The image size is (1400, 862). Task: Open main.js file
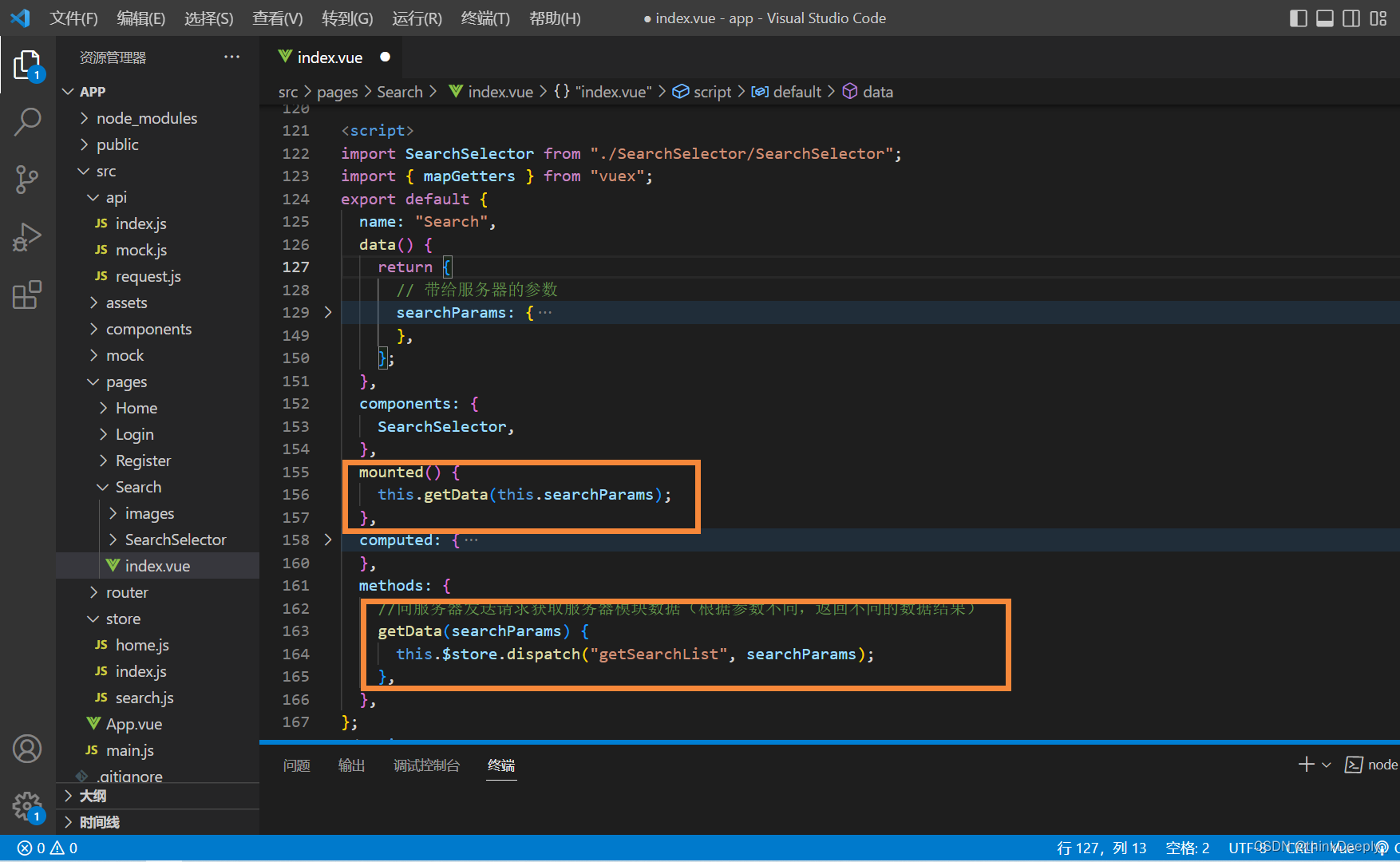(x=158, y=750)
